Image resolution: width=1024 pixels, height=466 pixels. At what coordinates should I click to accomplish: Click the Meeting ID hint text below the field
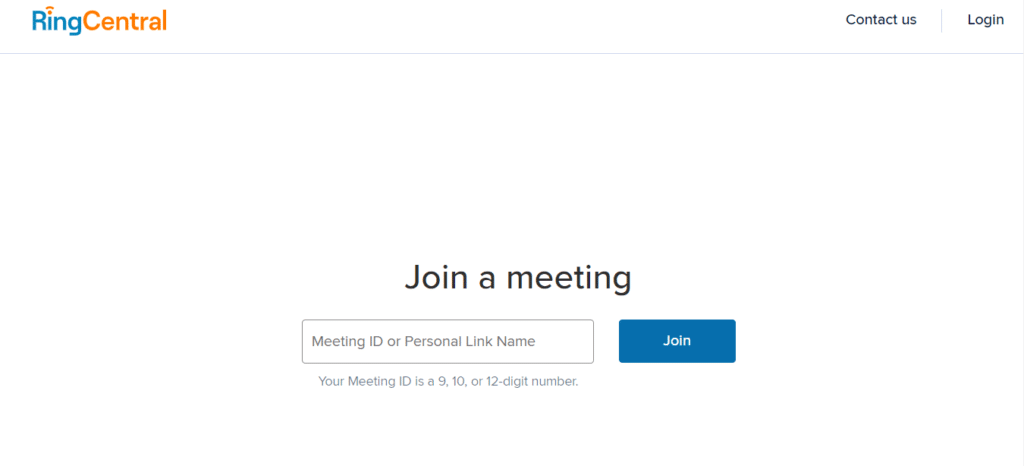point(448,381)
